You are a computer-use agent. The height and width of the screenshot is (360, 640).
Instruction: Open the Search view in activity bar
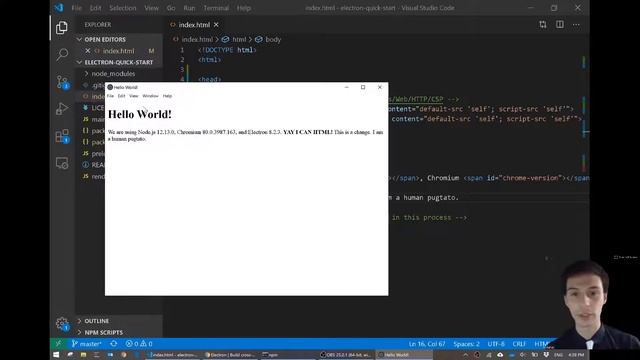(62, 54)
